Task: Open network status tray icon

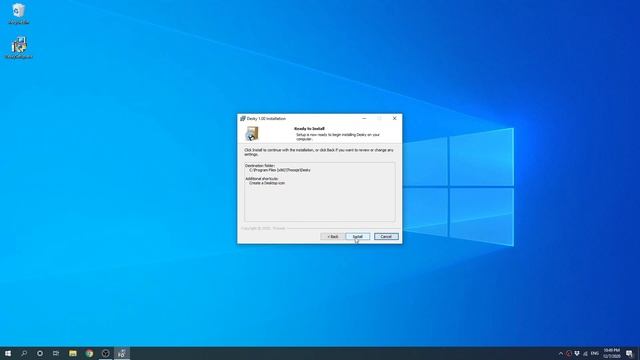Action: click(585, 353)
